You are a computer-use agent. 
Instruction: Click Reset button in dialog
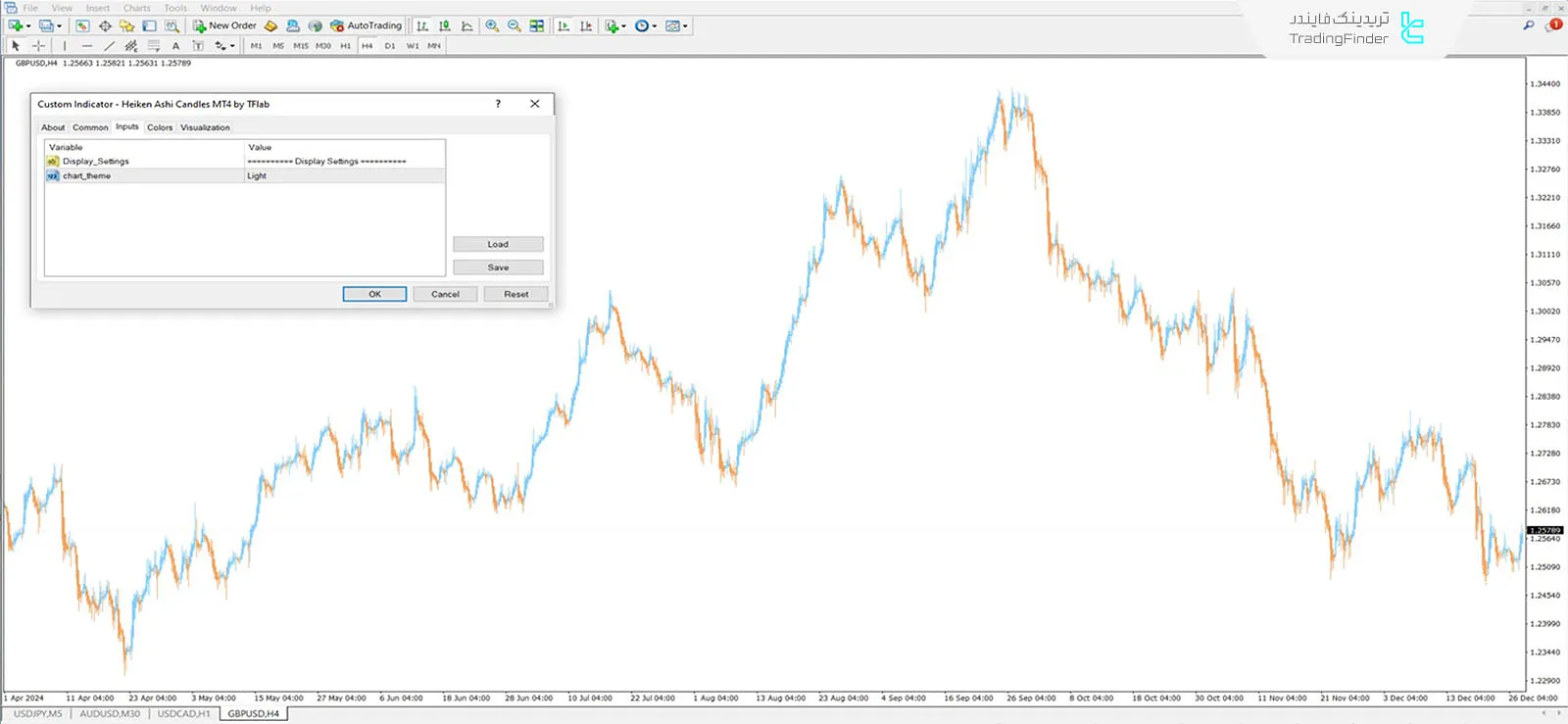point(515,294)
